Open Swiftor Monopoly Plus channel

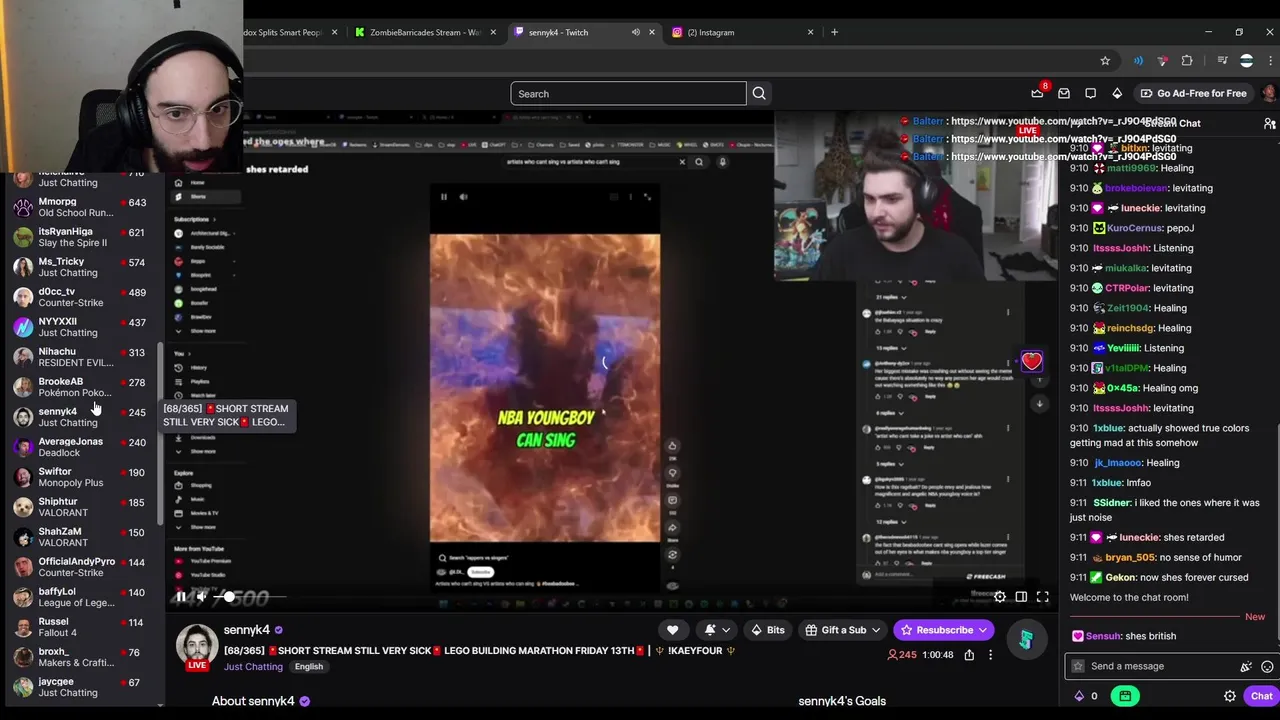point(80,477)
